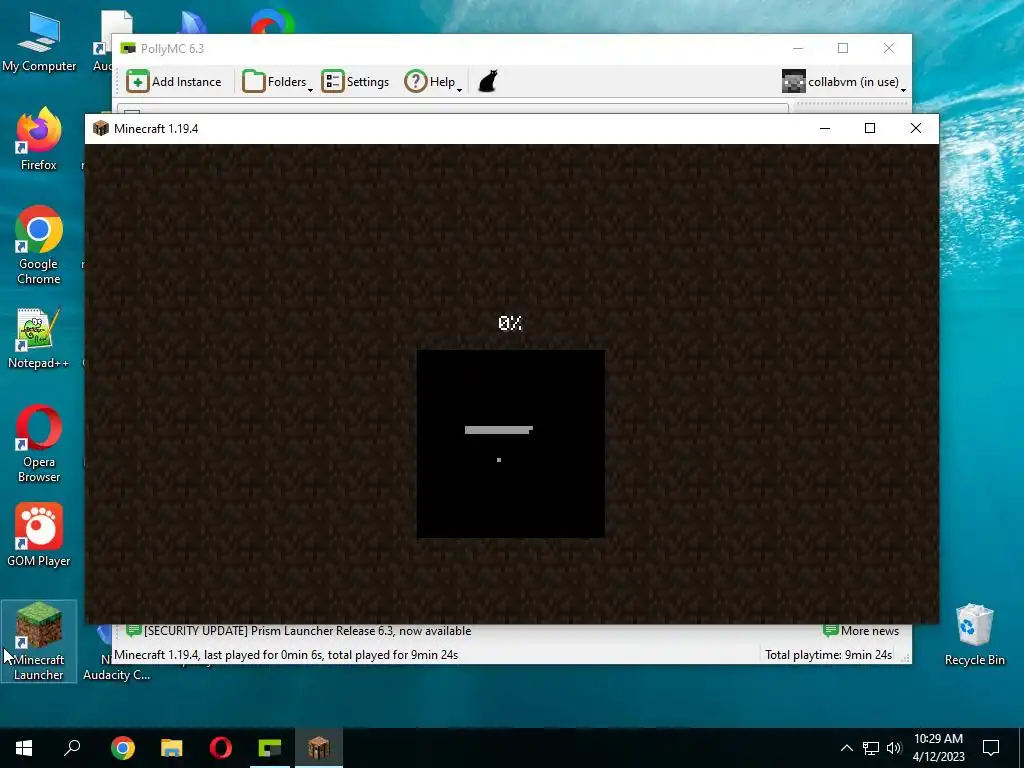
Task: Click the Minecraft 1.19.4 last played status text
Action: (x=286, y=655)
